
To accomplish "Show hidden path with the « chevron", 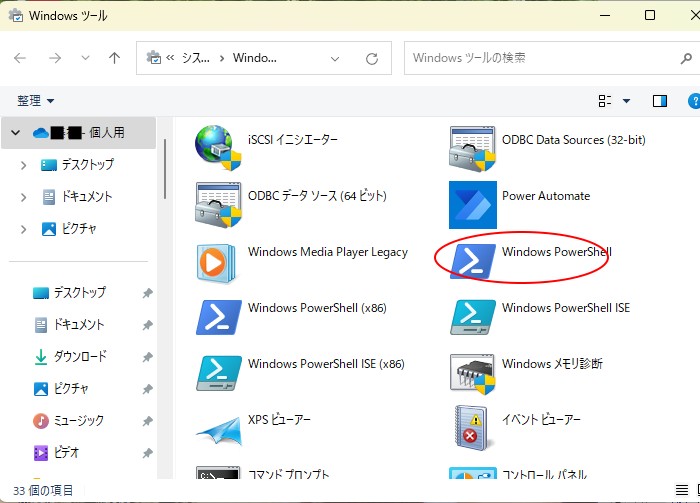I will coord(170,58).
